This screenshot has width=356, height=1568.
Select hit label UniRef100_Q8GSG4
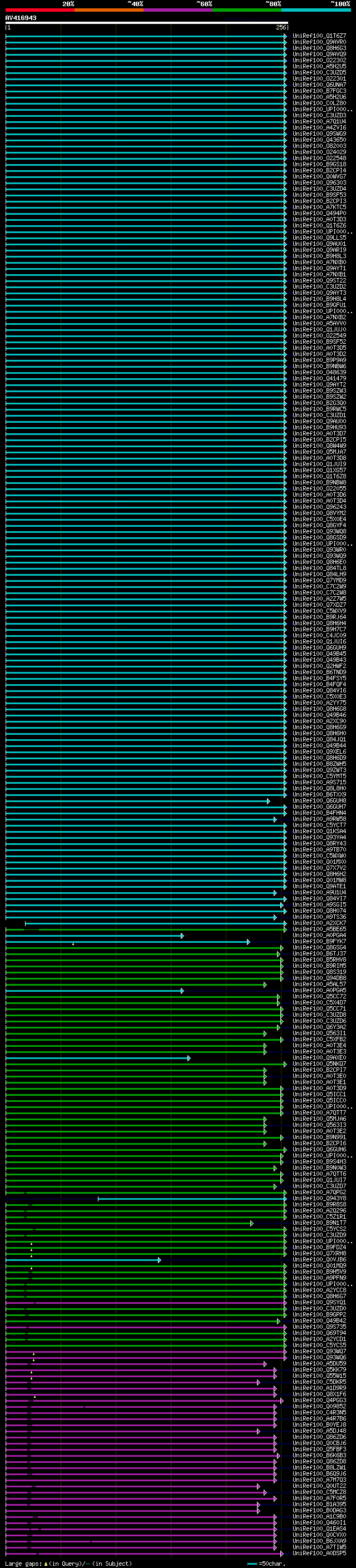[x=319, y=948]
